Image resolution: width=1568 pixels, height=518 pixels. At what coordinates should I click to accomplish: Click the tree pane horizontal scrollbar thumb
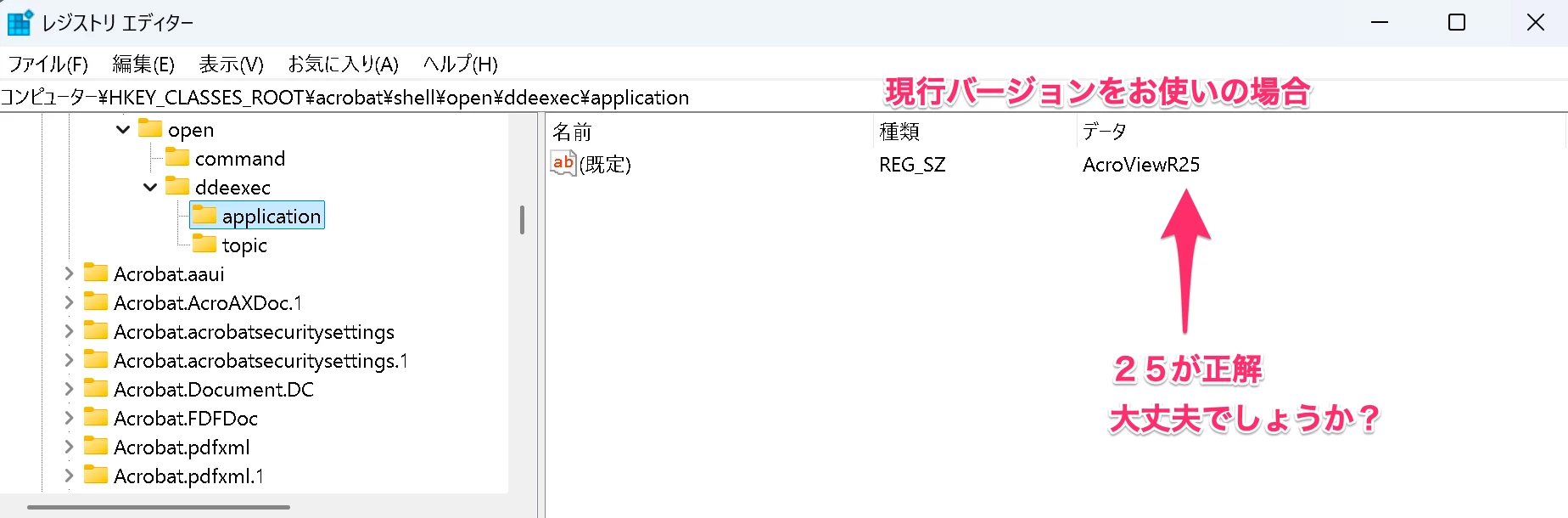pos(159,507)
